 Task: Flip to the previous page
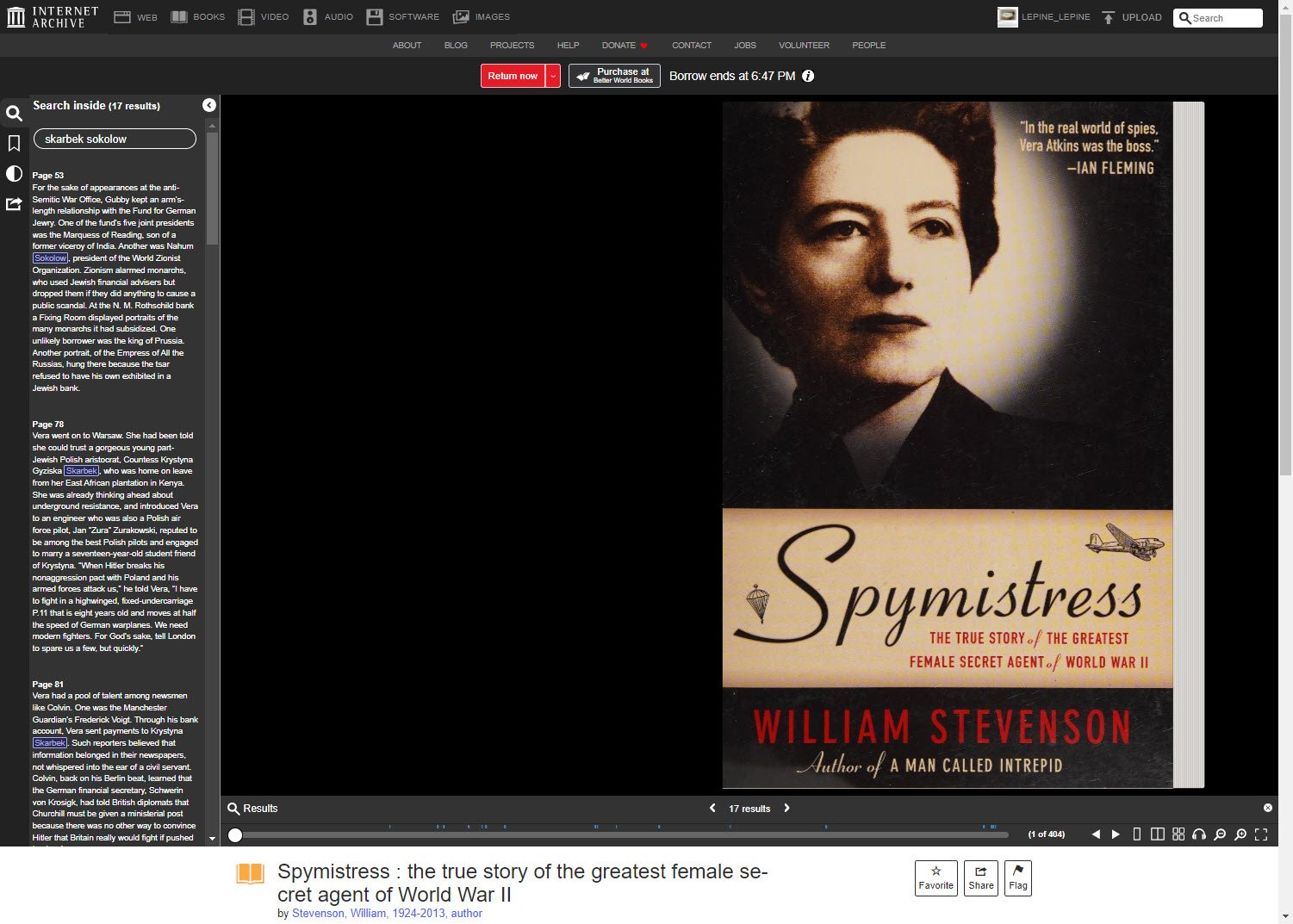pos(1096,834)
